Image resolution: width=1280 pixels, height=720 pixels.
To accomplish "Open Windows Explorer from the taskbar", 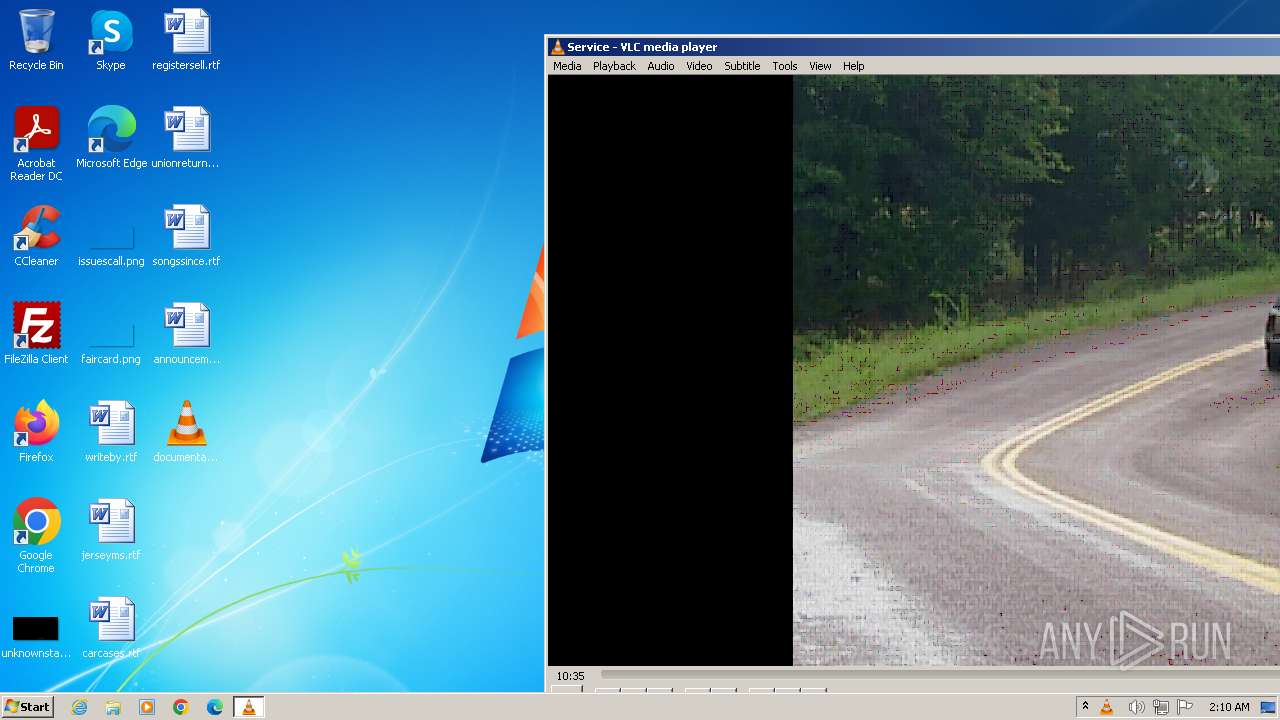I will (x=113, y=707).
